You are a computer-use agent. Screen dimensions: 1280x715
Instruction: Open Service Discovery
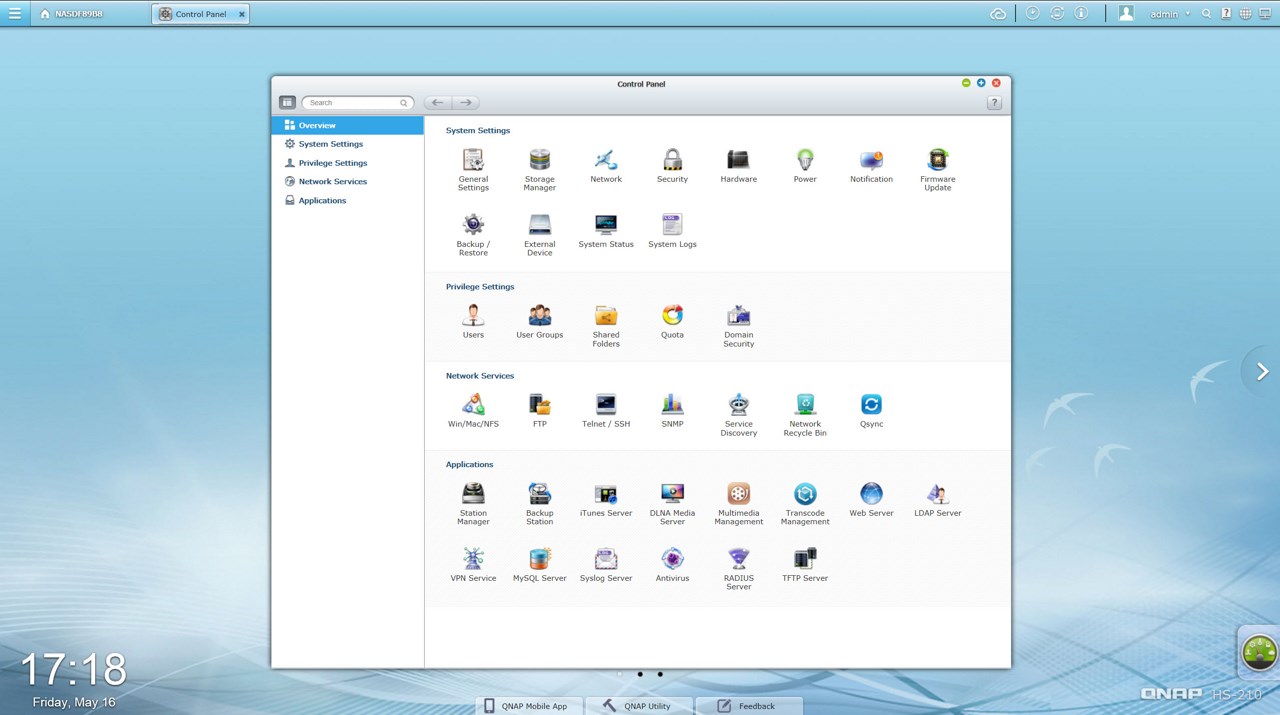(739, 414)
